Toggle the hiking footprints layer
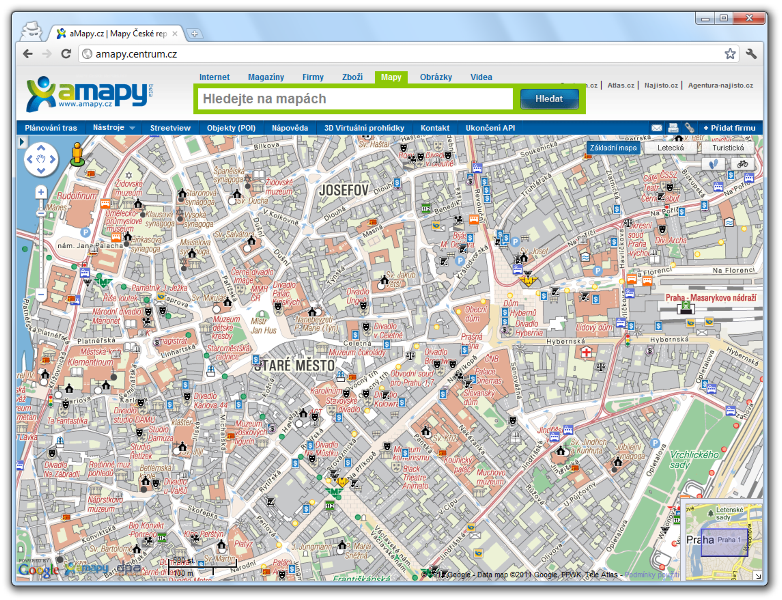Screen dimensions: 782x600 point(713,164)
